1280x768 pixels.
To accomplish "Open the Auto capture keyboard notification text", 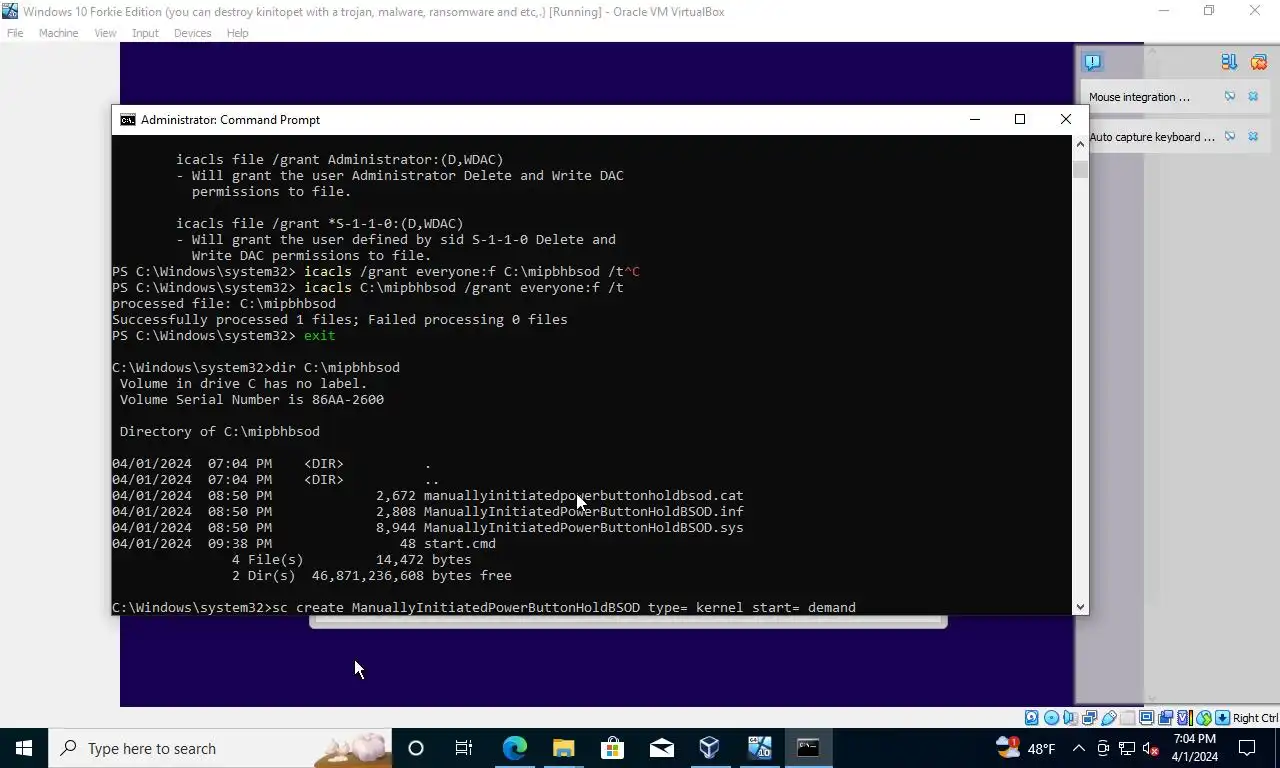I will click(1152, 137).
